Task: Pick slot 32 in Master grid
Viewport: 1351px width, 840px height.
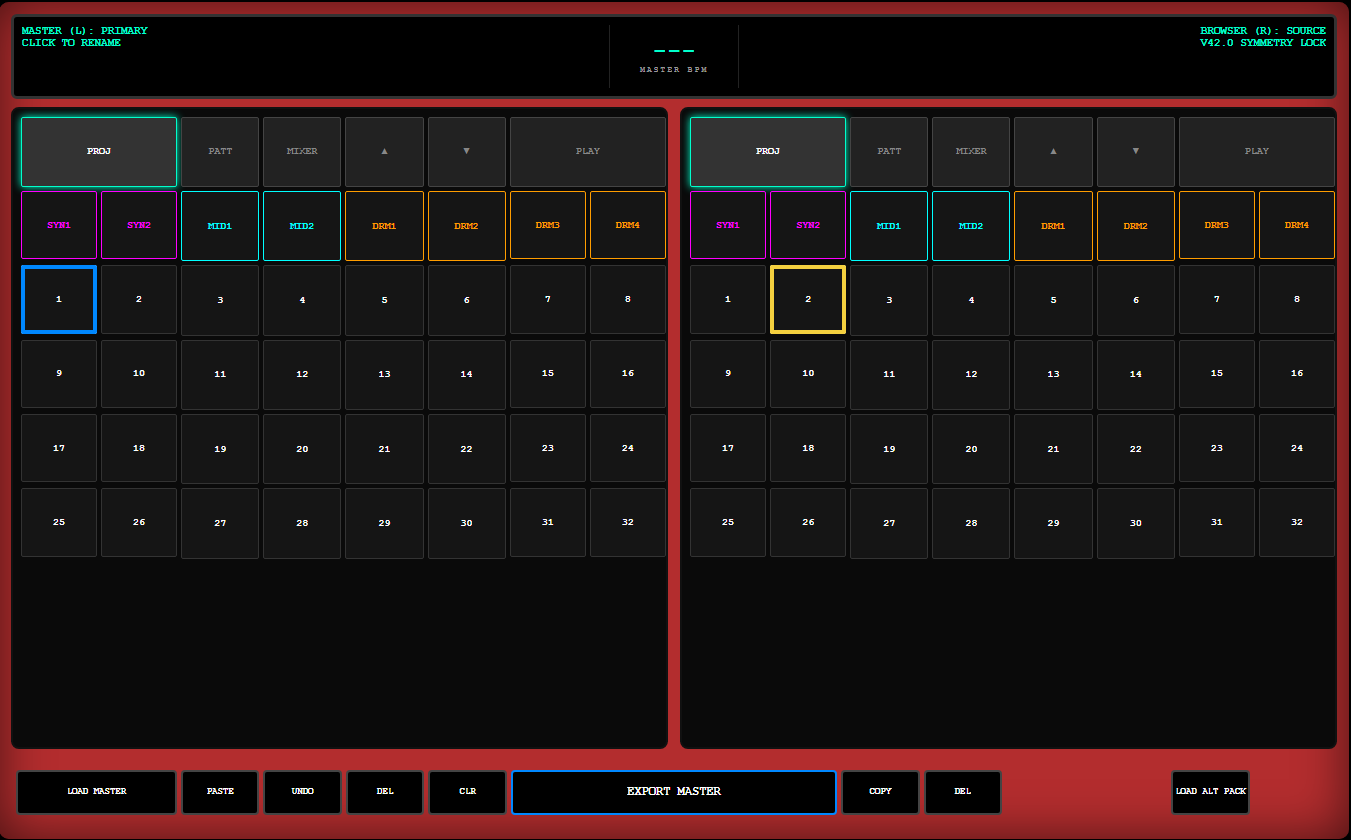Action: [628, 522]
